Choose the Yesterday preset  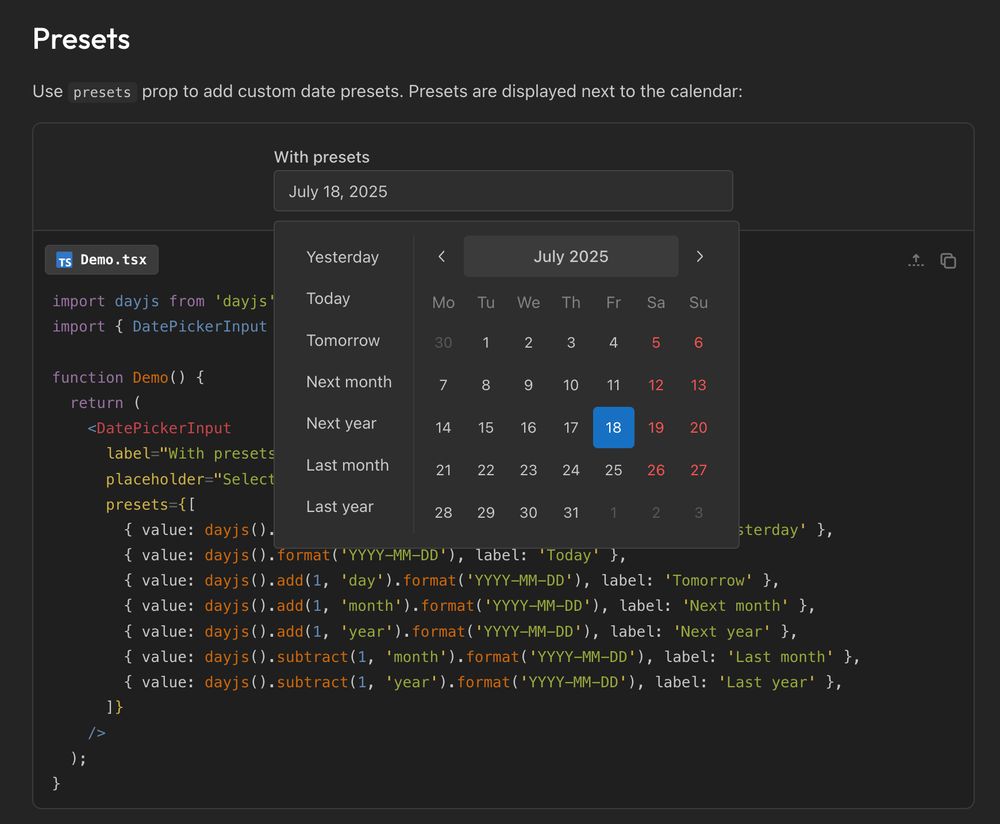click(342, 257)
